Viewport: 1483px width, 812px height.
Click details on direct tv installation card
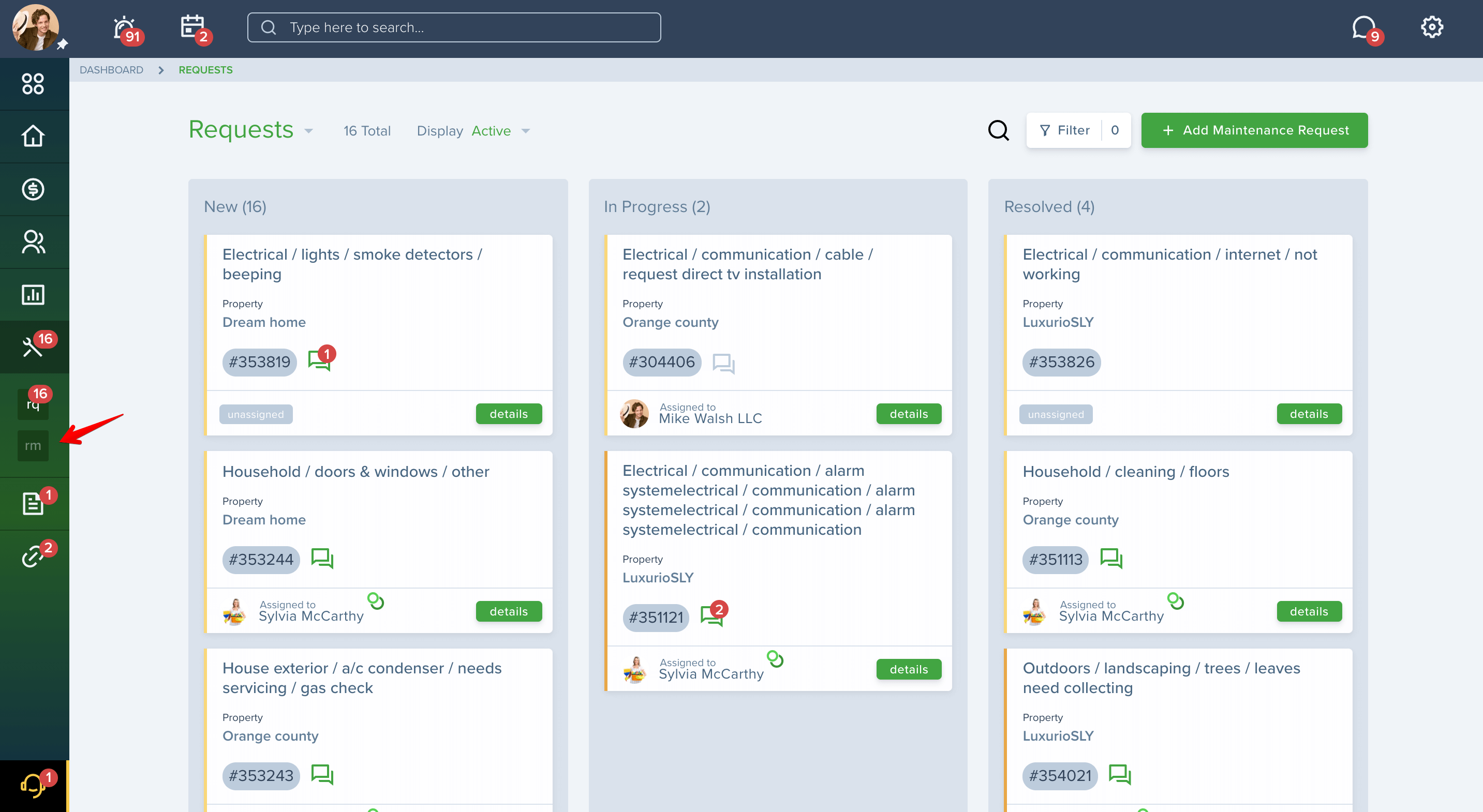point(909,414)
